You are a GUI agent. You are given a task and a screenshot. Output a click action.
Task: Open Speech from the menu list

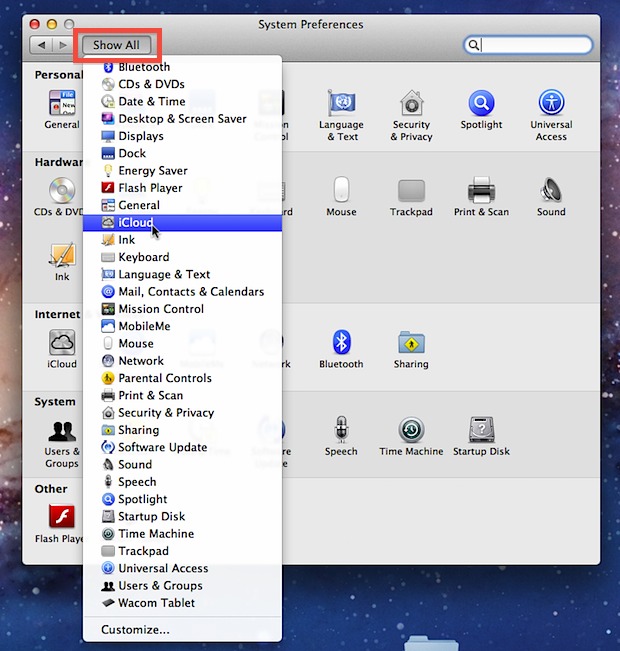[x=183, y=482]
